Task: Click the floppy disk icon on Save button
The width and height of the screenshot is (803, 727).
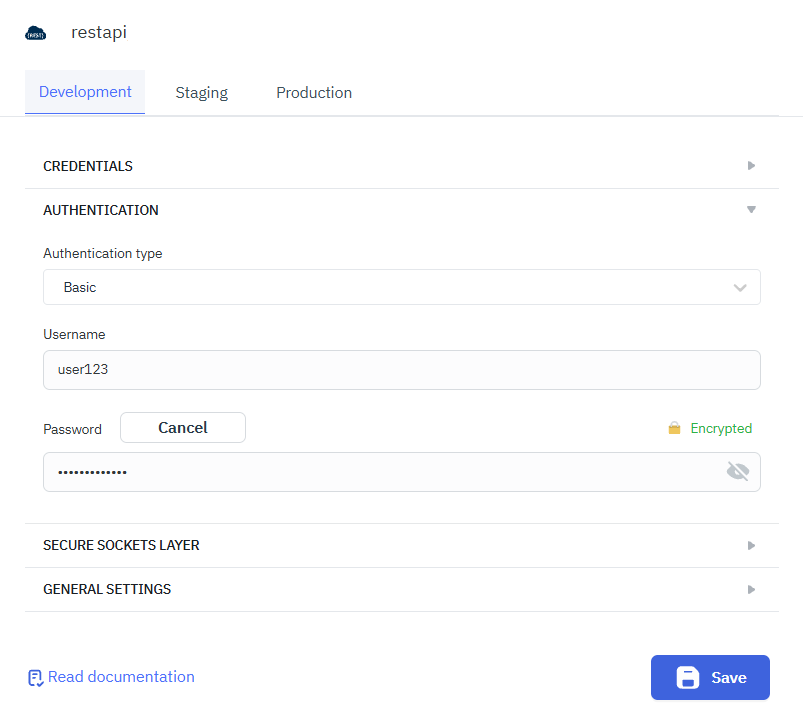Action: tap(688, 677)
